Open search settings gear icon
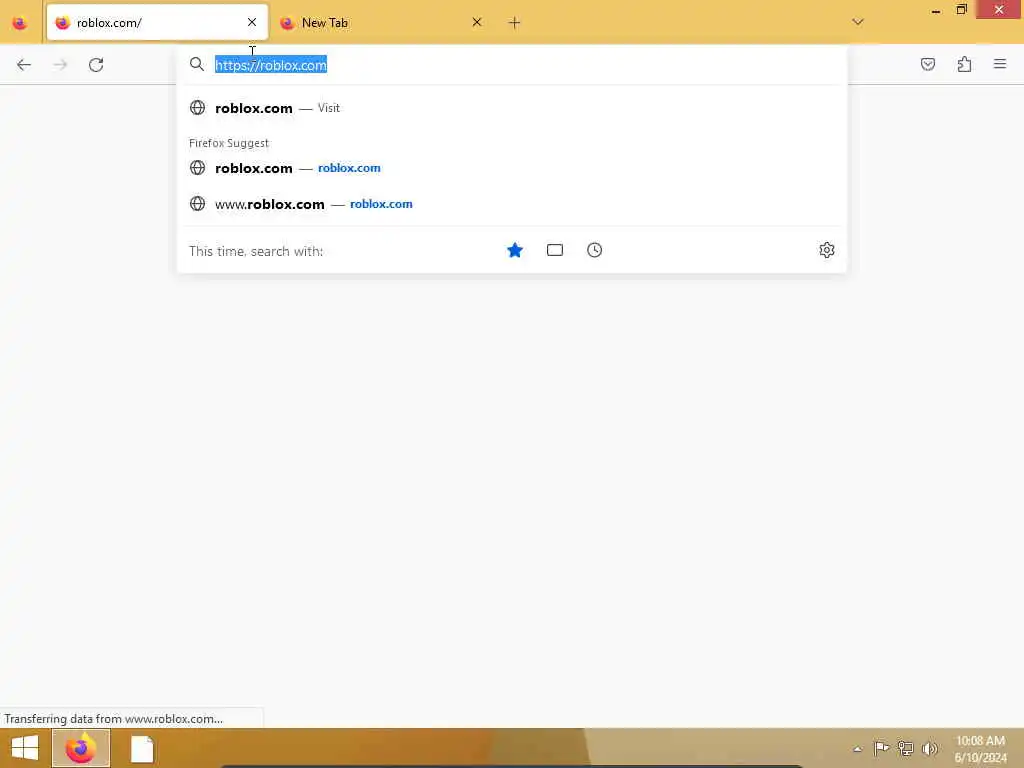Screen dimensions: 1024x768 [827, 250]
